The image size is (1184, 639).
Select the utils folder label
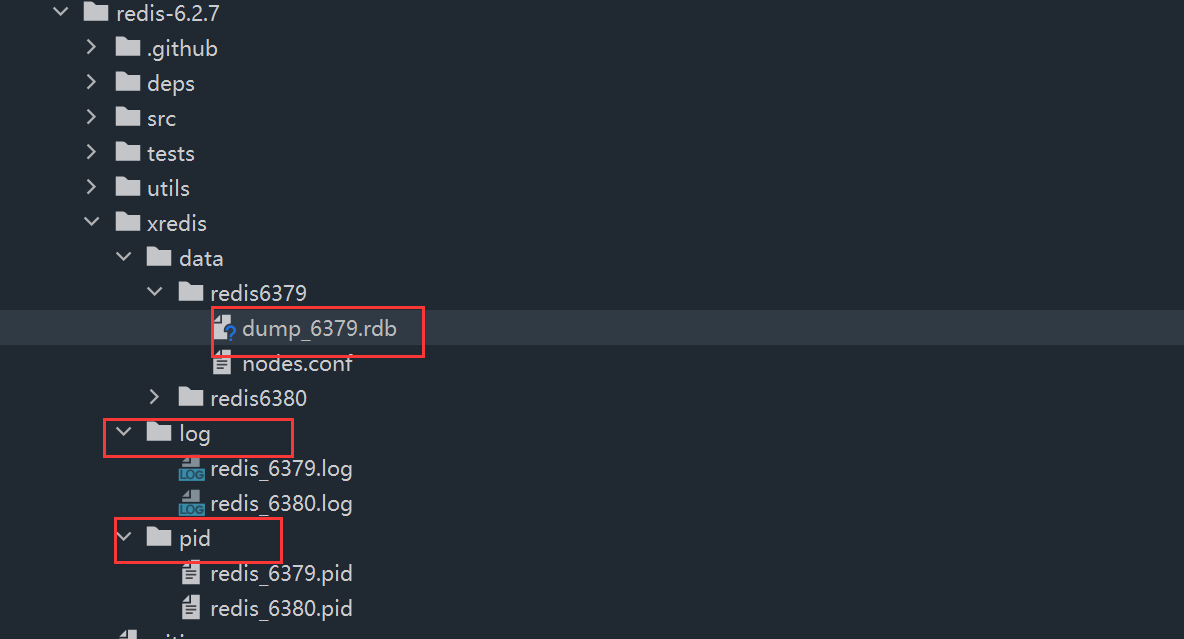tap(168, 188)
